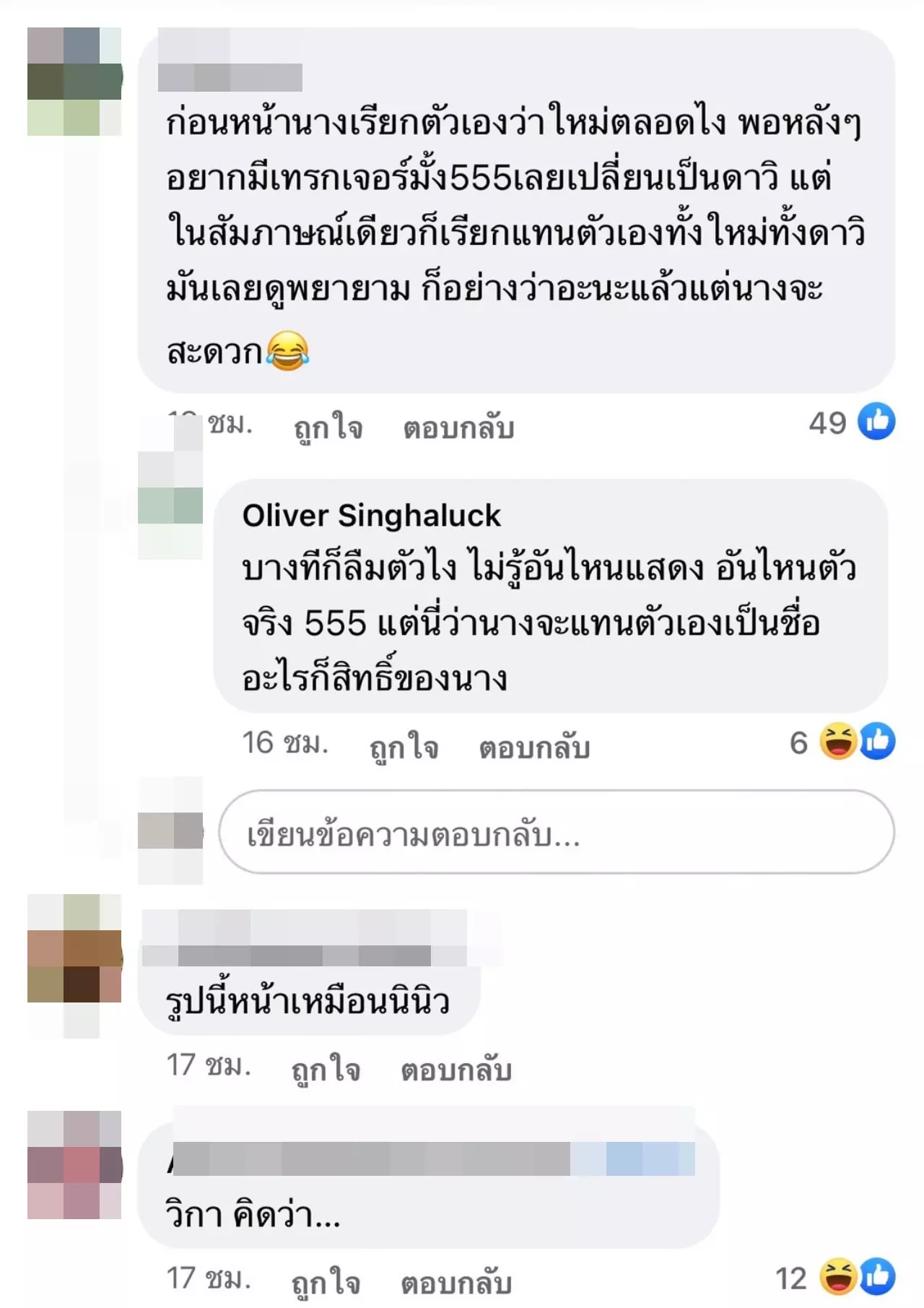Open Oliver Singhaluck's profile picture

(170, 488)
